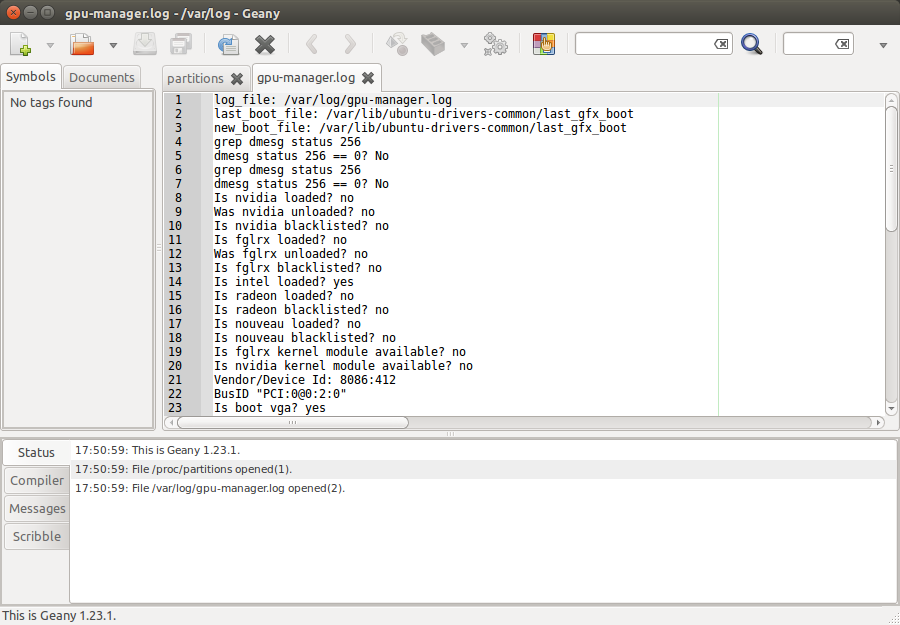The image size is (900, 625).
Task: Close the current file with X toolbar icon
Action: 265,44
